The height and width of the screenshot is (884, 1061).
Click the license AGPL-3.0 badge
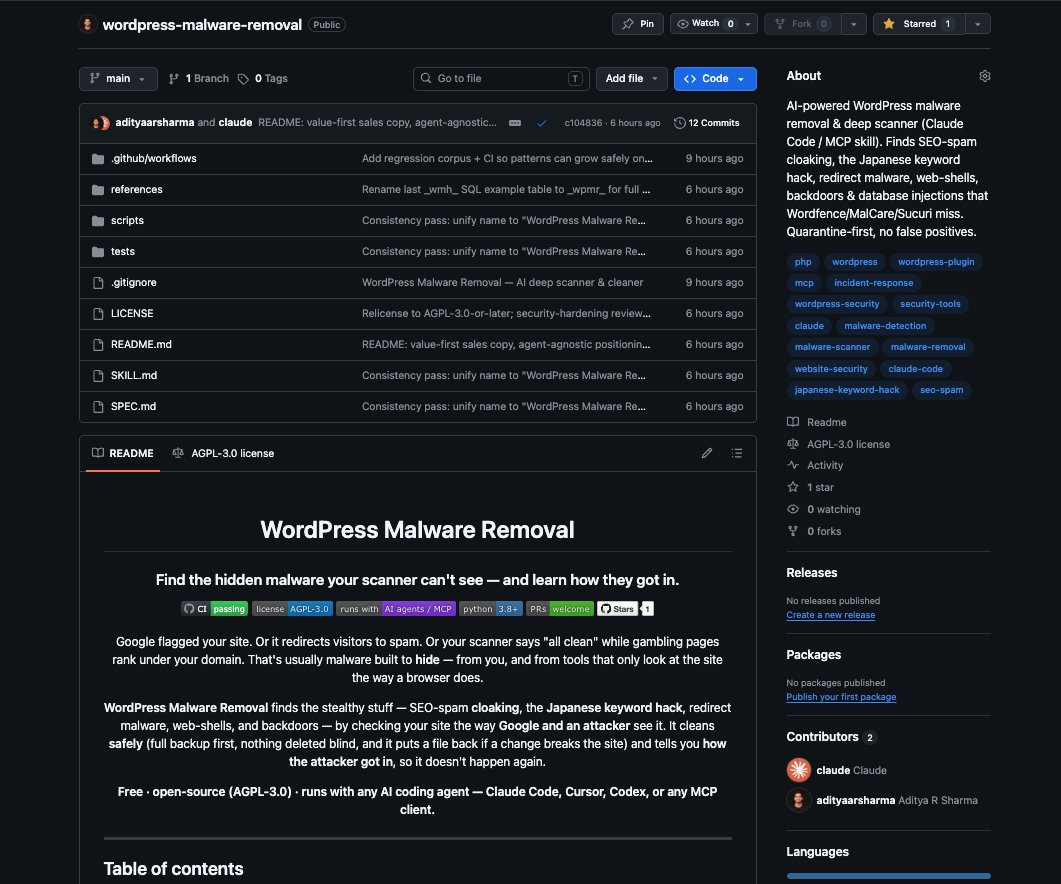tap(292, 609)
